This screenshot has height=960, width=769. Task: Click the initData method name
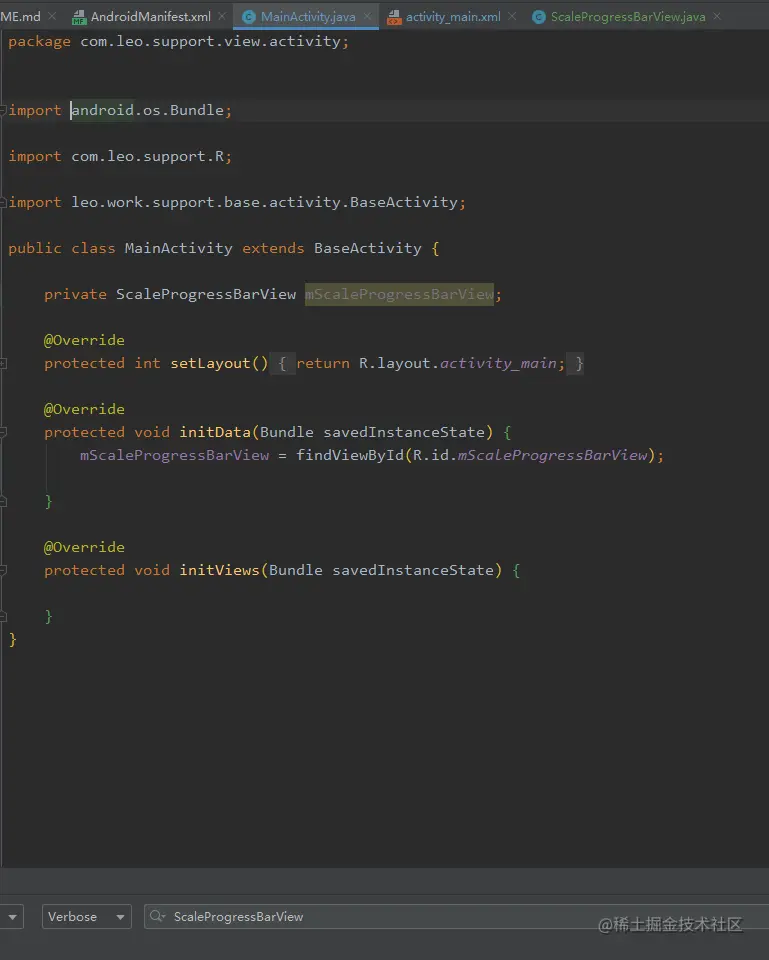(x=215, y=432)
